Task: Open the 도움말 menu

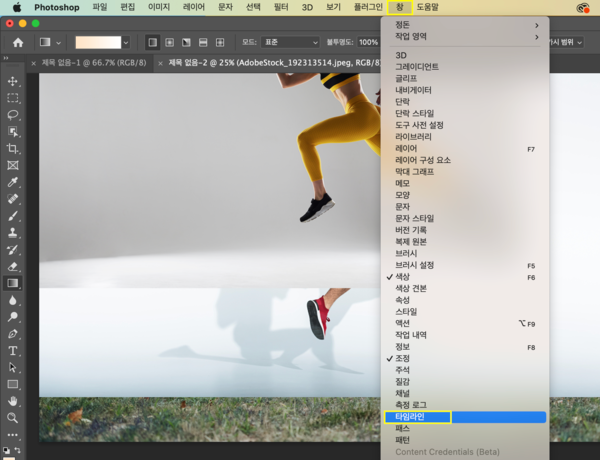Action: click(x=427, y=7)
